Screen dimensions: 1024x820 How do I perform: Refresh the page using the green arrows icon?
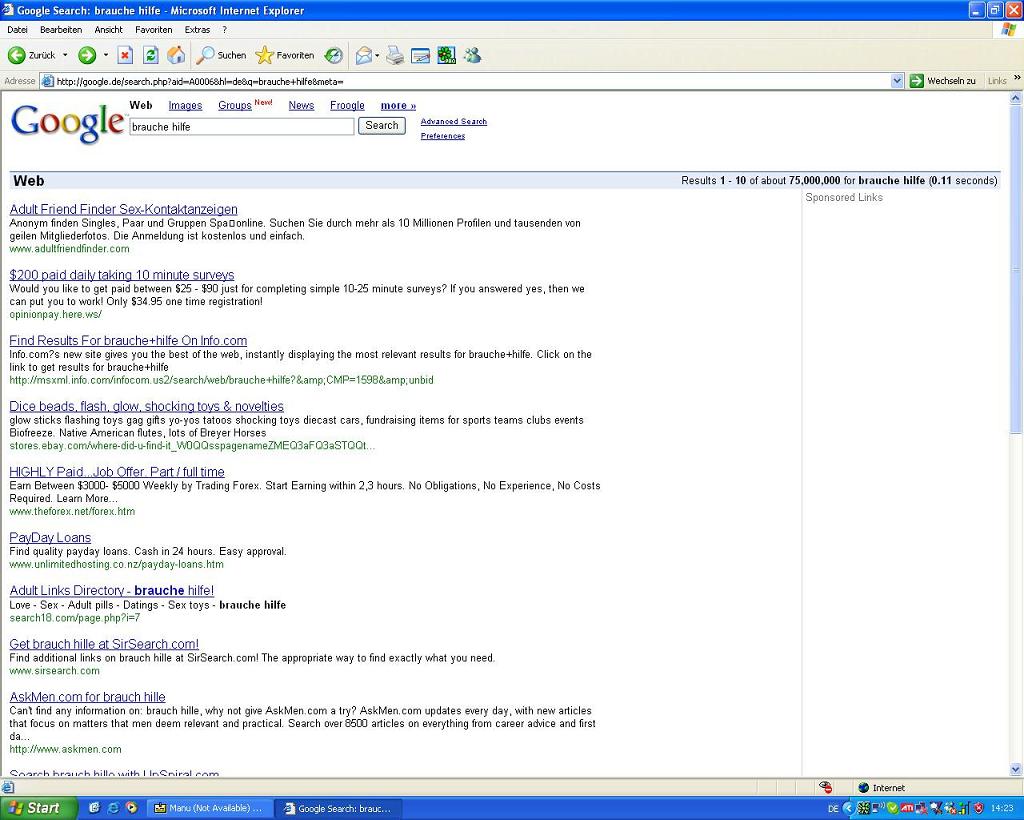click(x=150, y=55)
